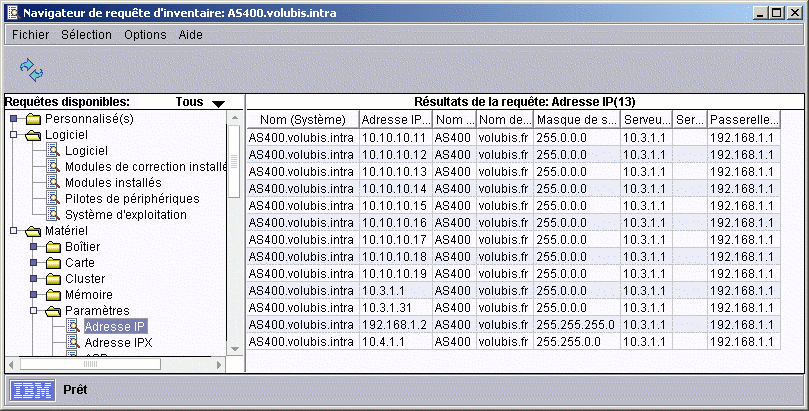Sort by Nom (Système) column header
This screenshot has width=809, height=411.
pyautogui.click(x=303, y=120)
